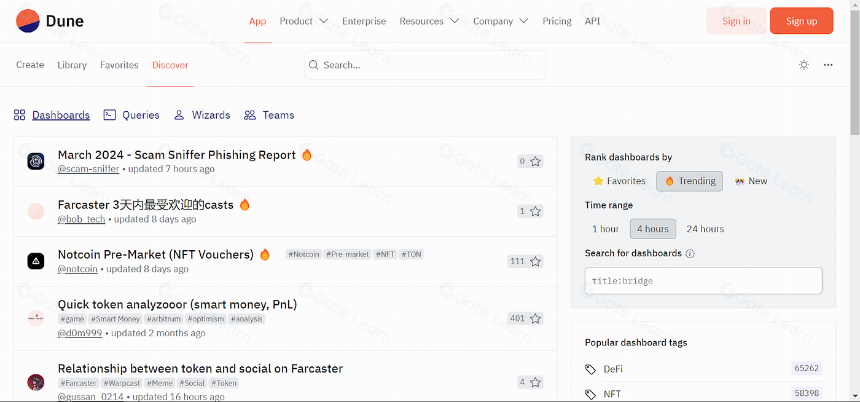Open the scam-sniffer avatar icon

point(36,161)
